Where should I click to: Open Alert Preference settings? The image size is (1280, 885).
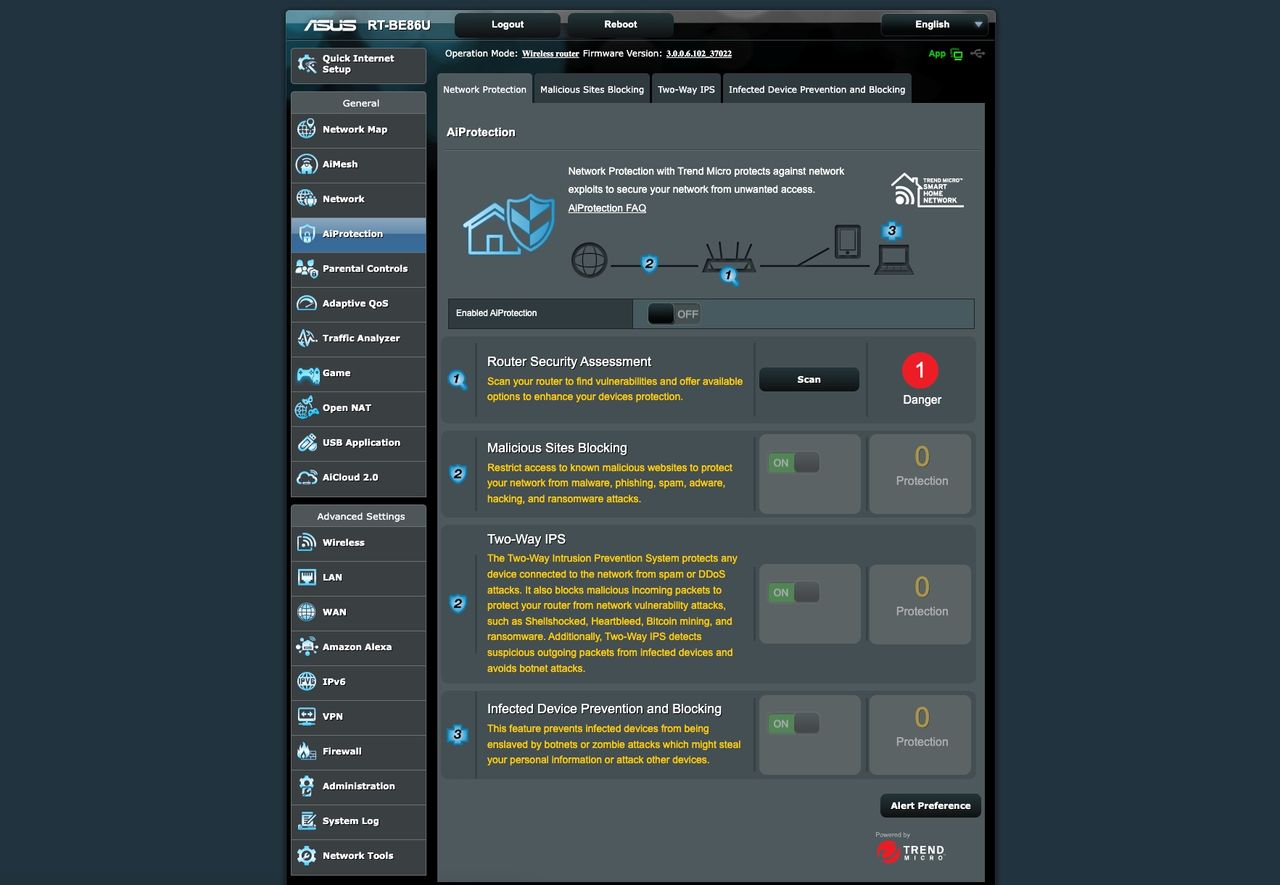pyautogui.click(x=930, y=805)
